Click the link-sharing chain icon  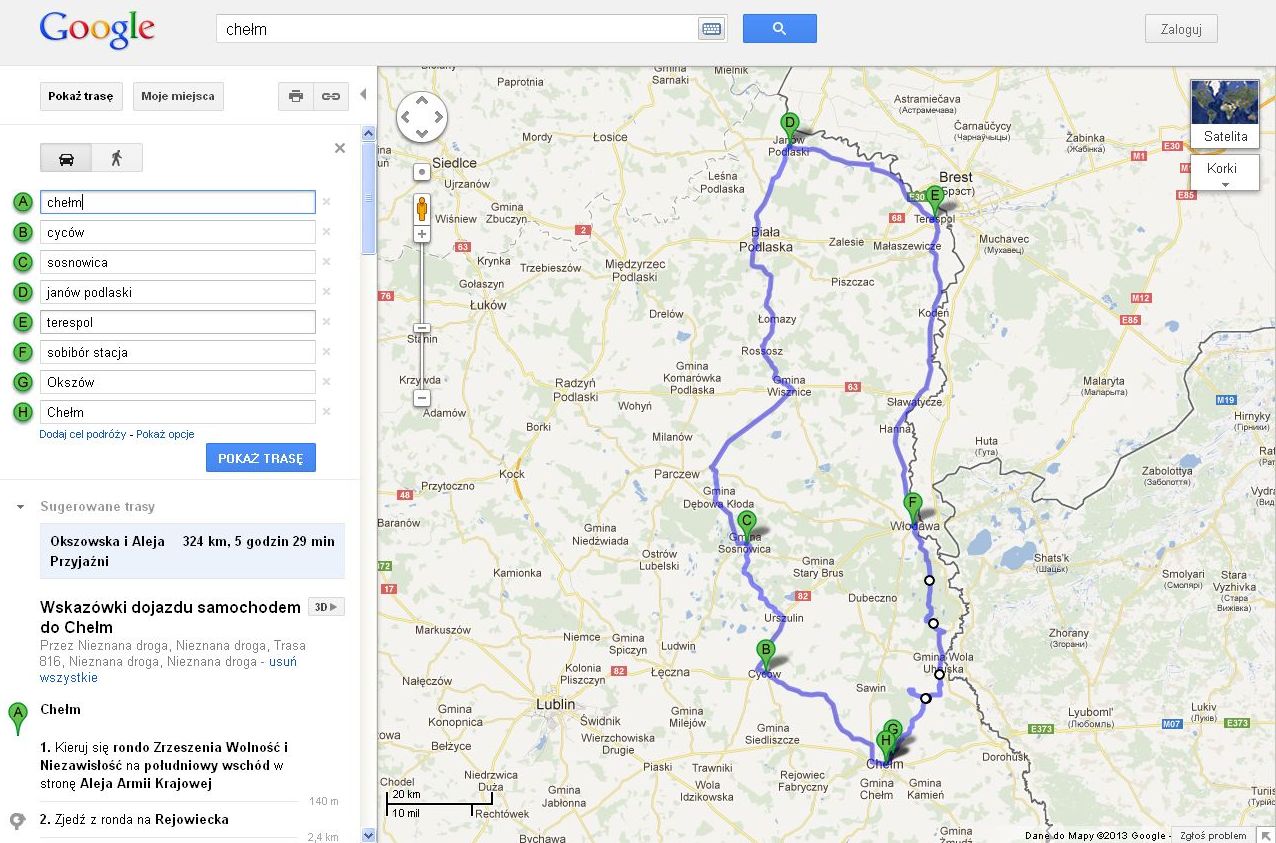coord(329,96)
